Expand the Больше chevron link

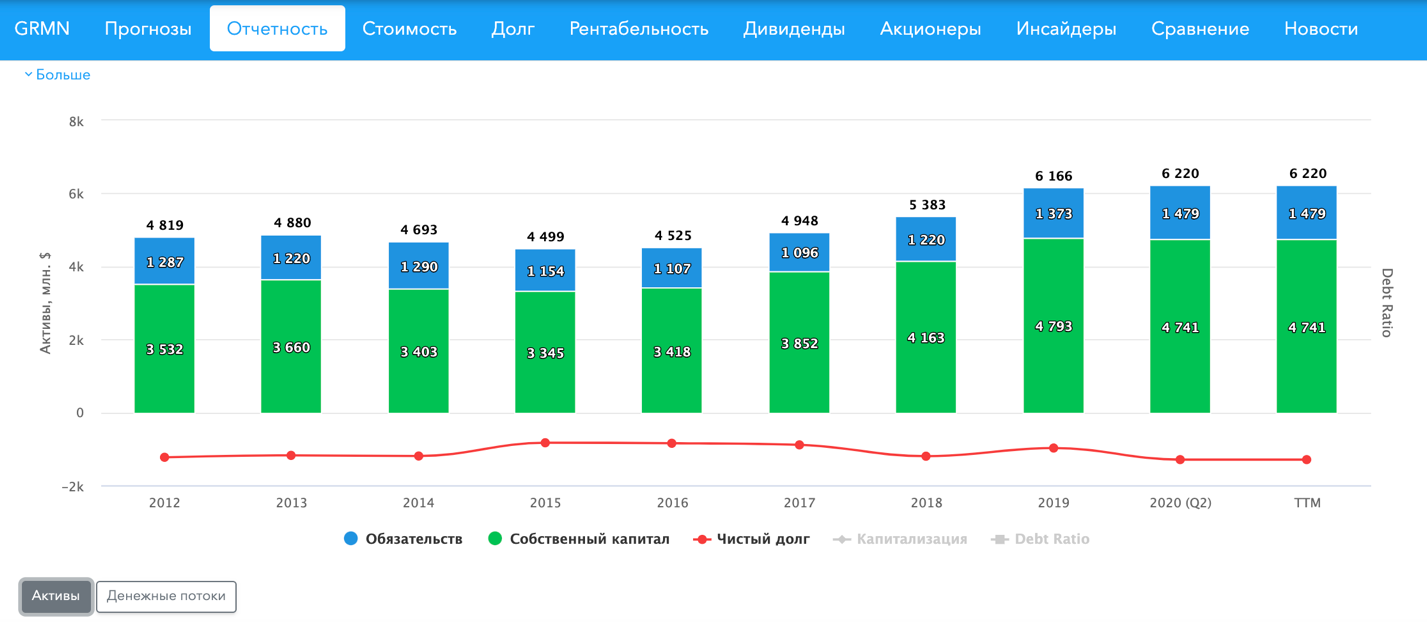click(57, 75)
